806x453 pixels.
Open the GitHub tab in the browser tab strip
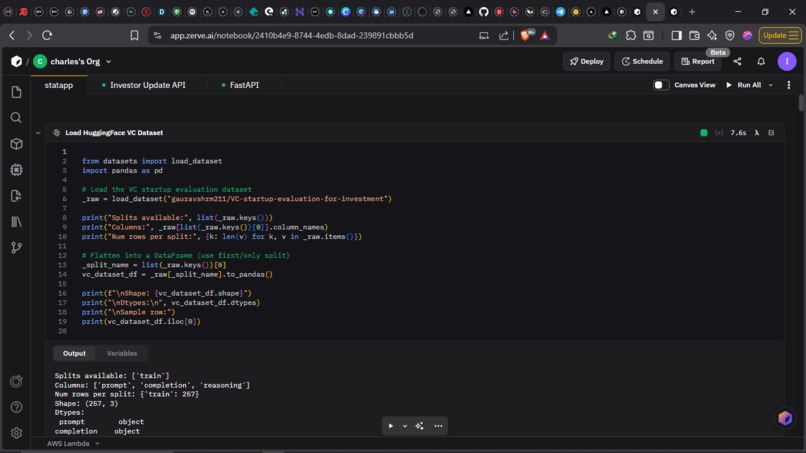point(484,12)
